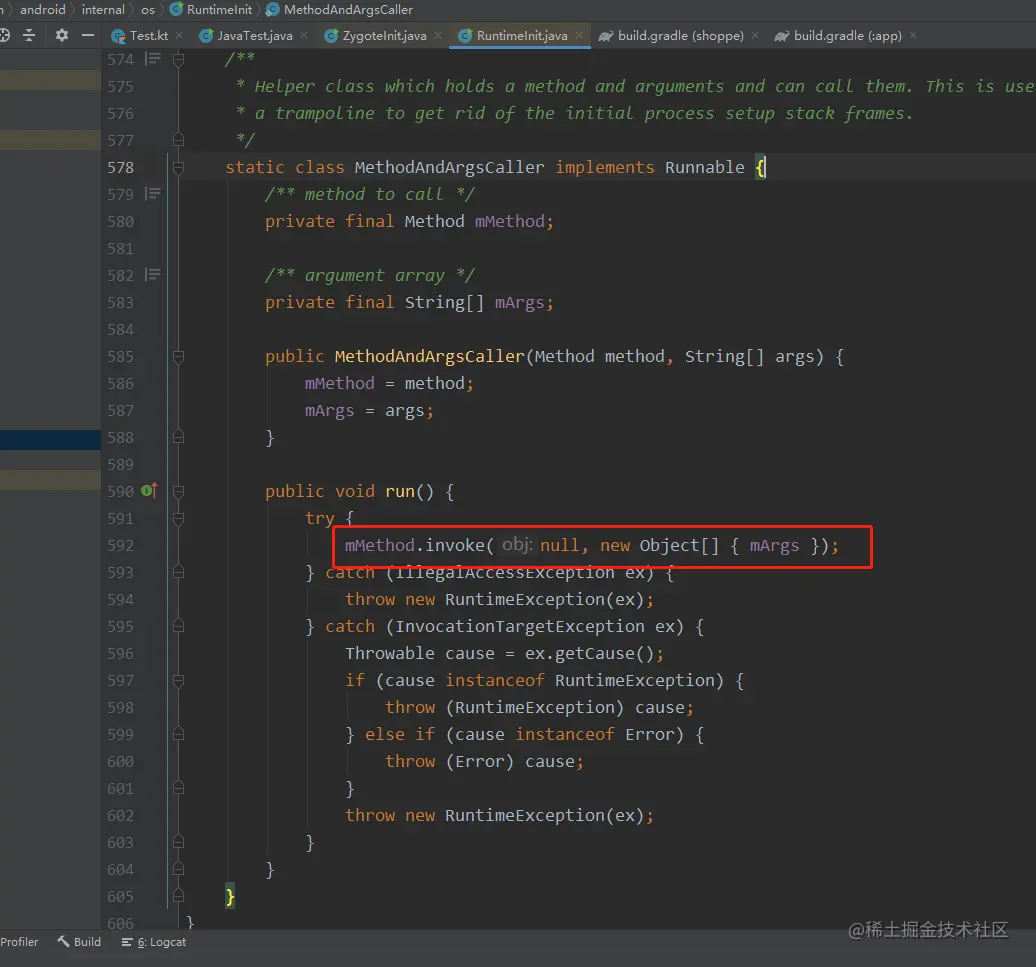Click line number 578 in the gutter
This screenshot has width=1036, height=967.
click(120, 168)
